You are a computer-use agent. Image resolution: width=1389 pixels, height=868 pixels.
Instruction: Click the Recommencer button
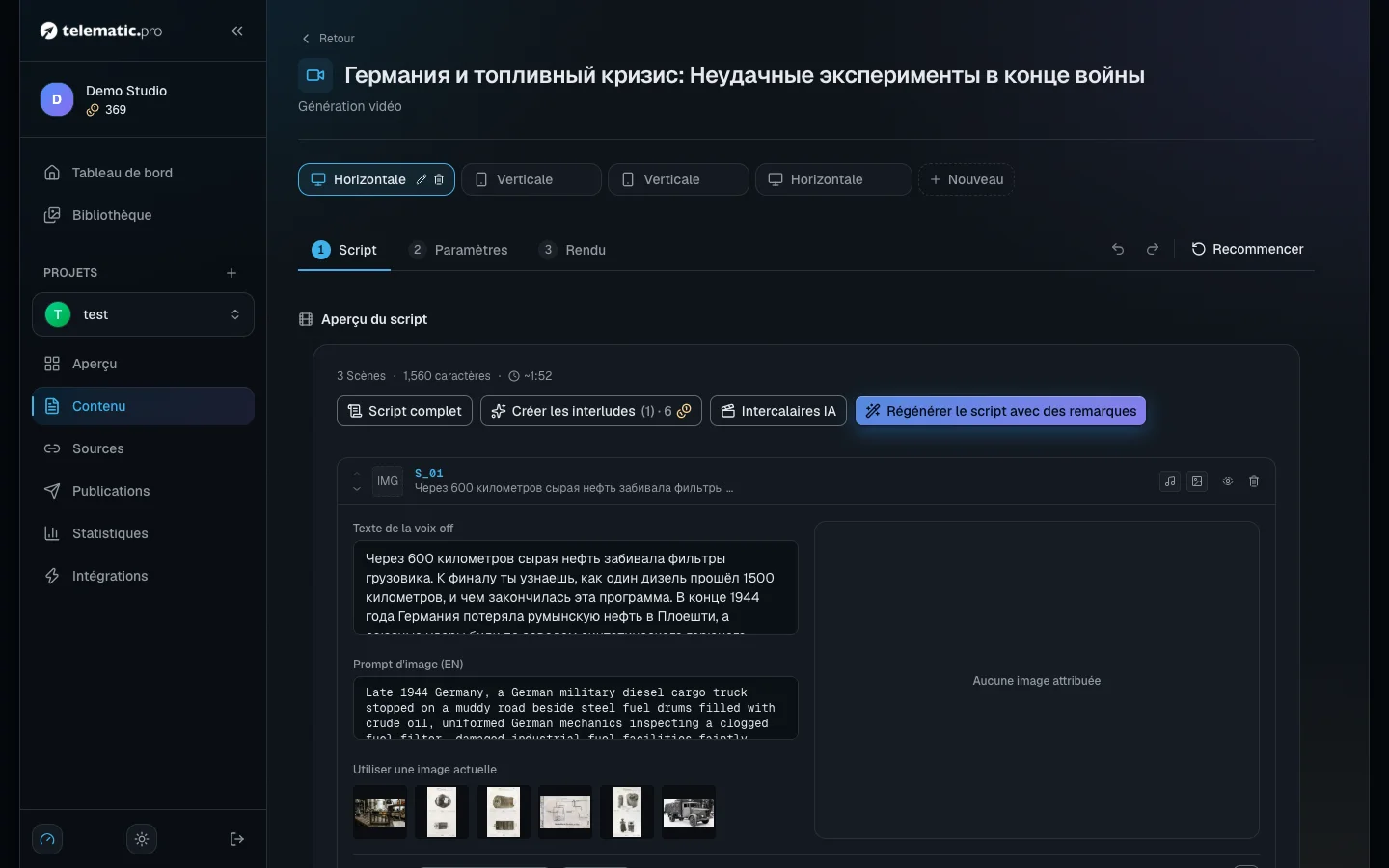pos(1247,249)
